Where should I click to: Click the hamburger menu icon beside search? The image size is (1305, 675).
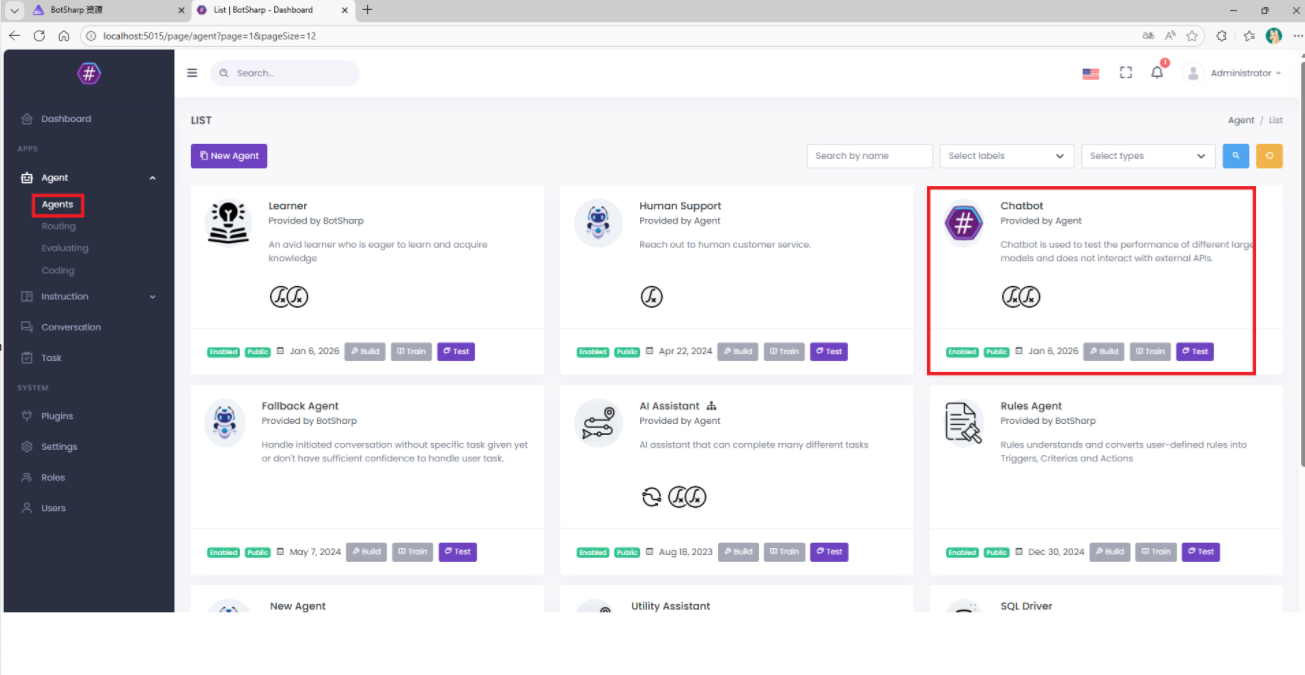point(192,73)
